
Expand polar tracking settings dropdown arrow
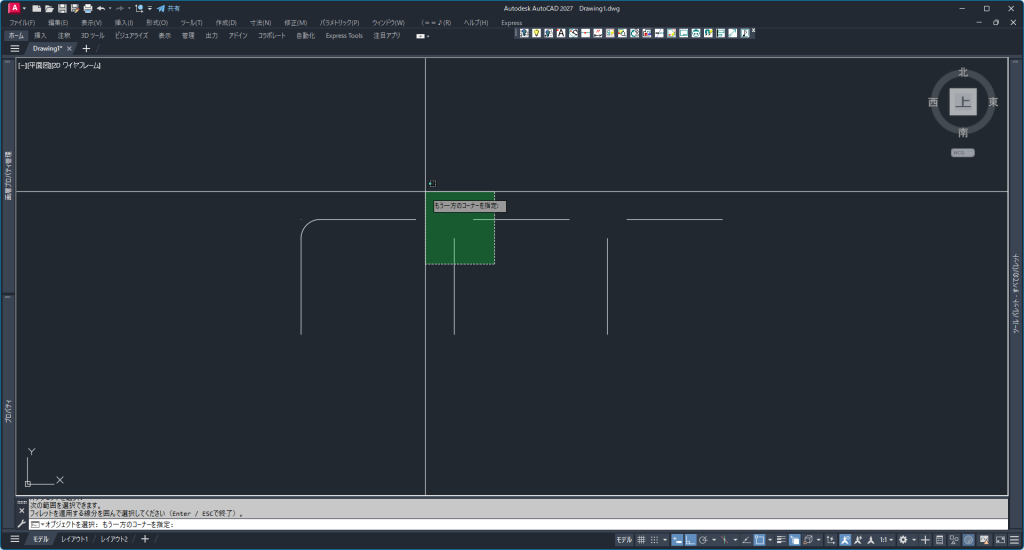(716, 540)
